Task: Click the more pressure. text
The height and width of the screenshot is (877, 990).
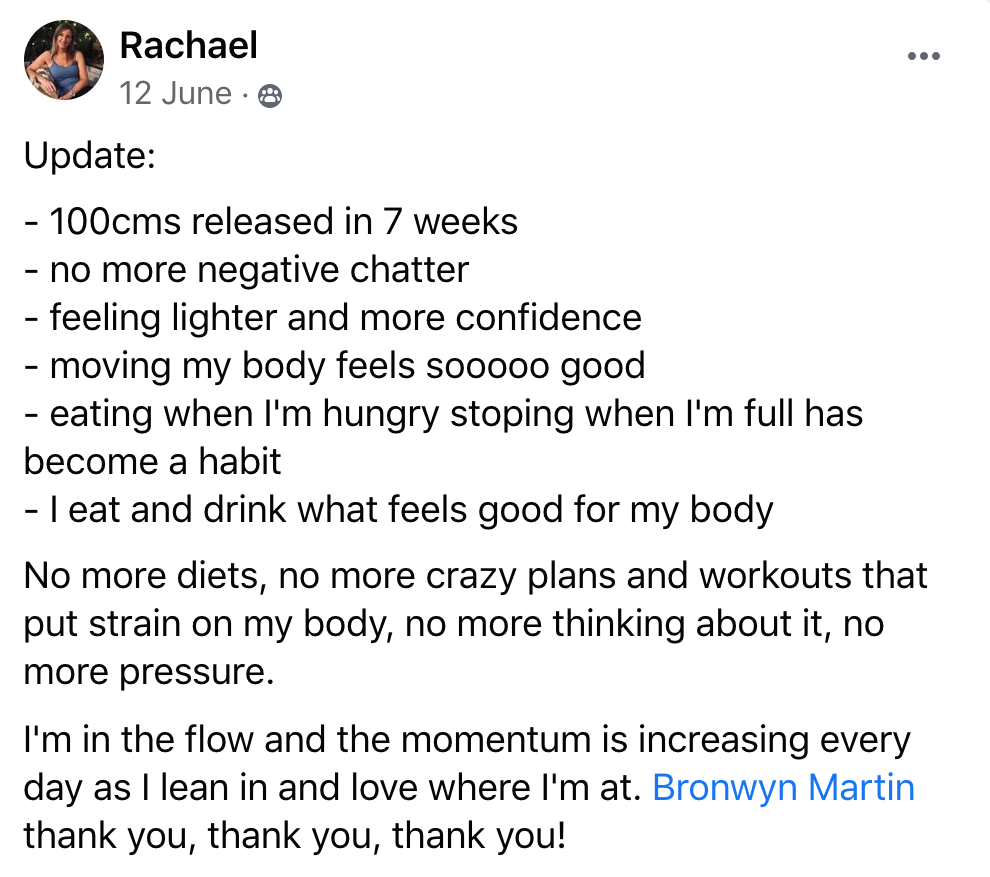Action: 149,672
